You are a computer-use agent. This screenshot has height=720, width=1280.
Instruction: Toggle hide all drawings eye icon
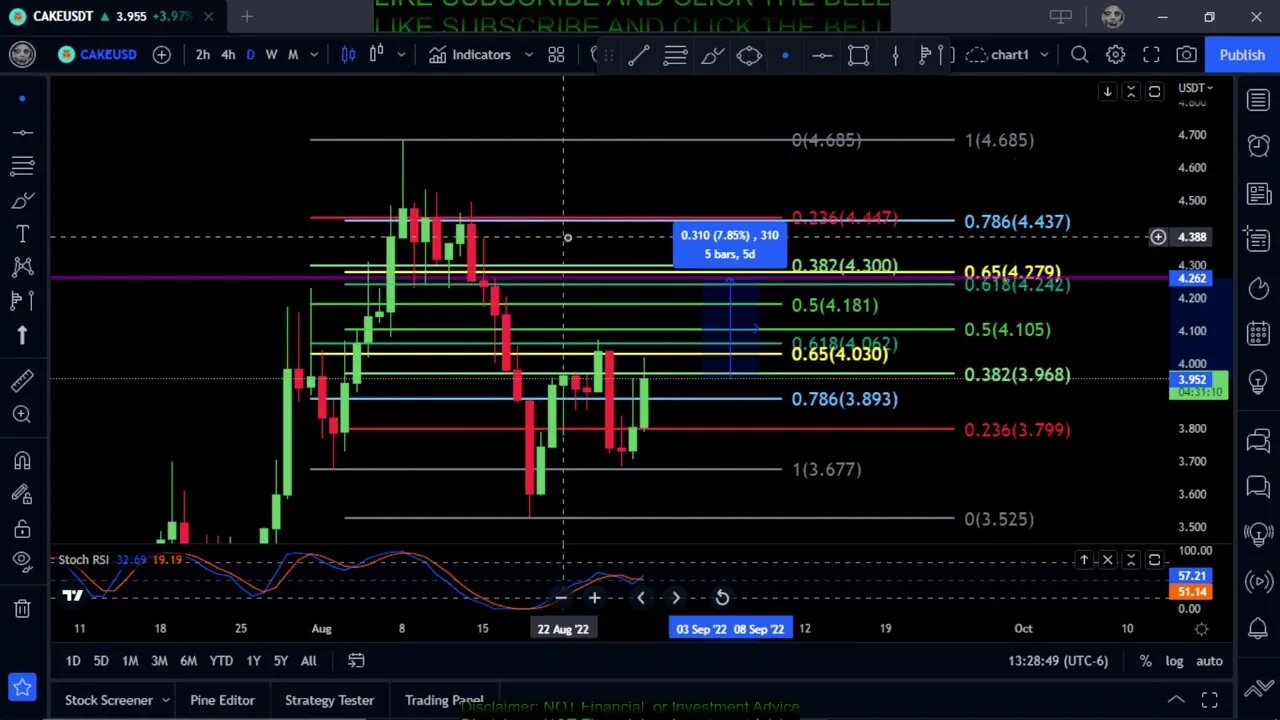(x=22, y=563)
